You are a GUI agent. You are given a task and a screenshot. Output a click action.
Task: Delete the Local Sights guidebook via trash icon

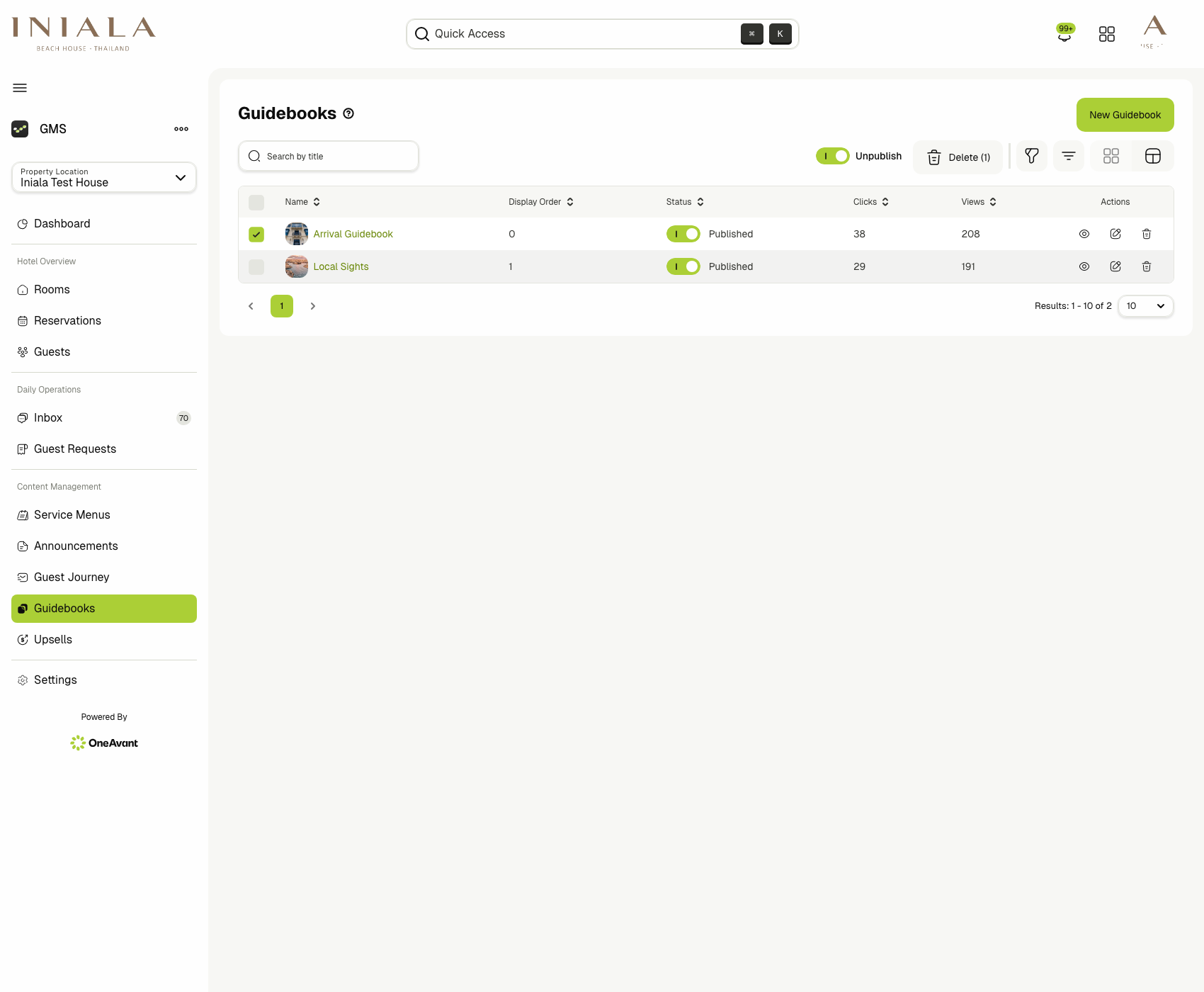(x=1147, y=266)
